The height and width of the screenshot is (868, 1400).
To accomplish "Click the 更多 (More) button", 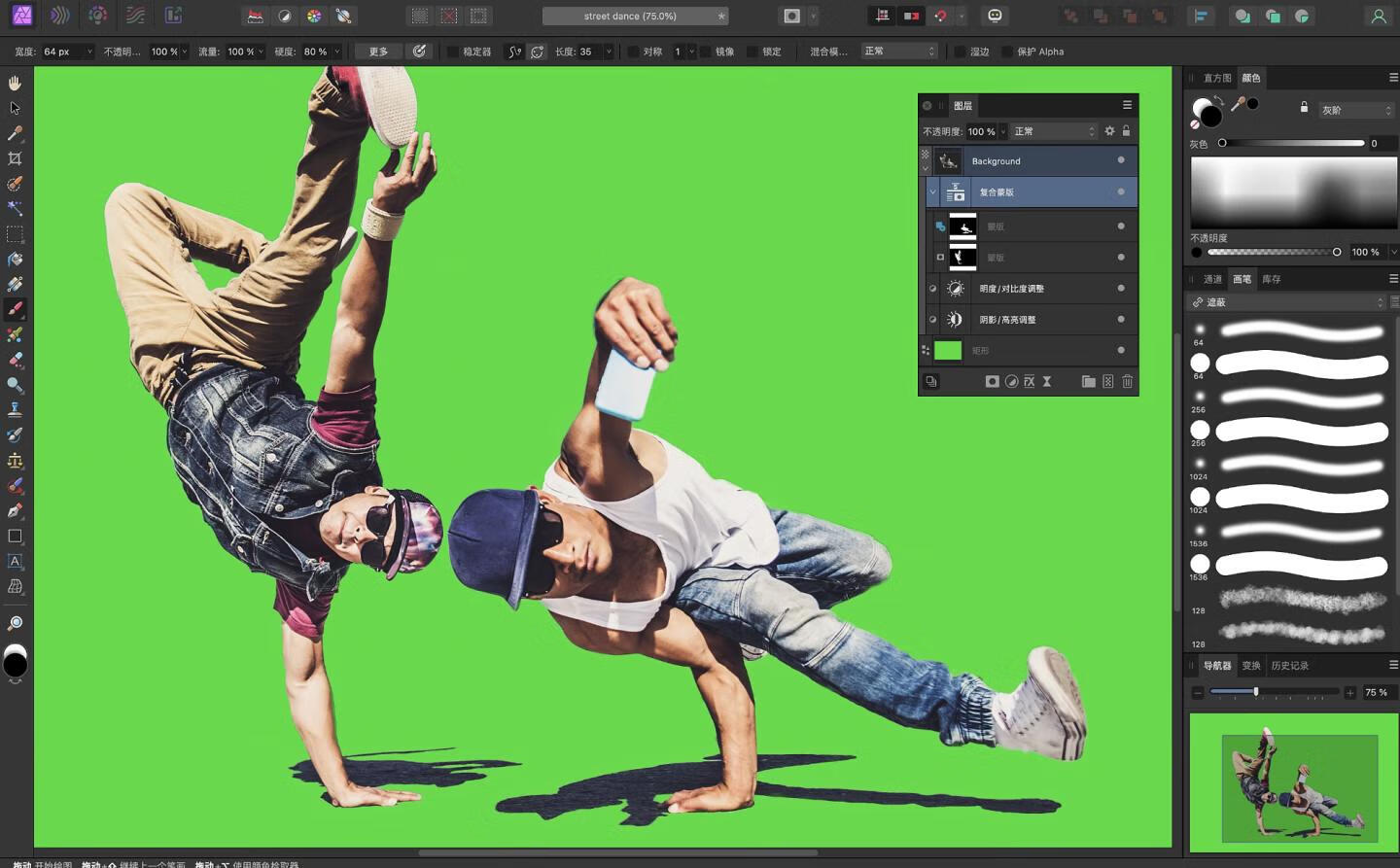I will coord(378,52).
